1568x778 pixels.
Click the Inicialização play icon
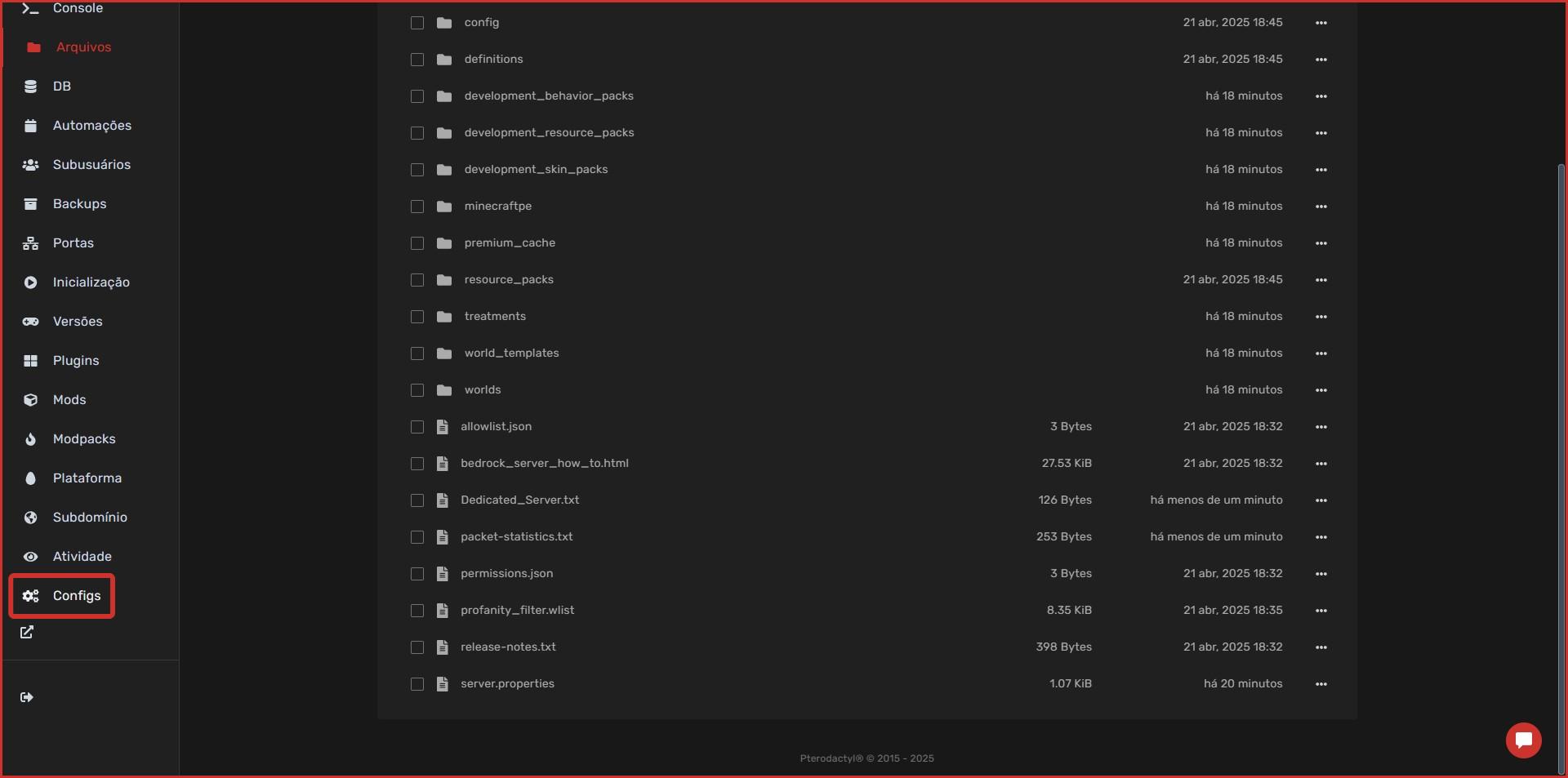click(x=30, y=282)
